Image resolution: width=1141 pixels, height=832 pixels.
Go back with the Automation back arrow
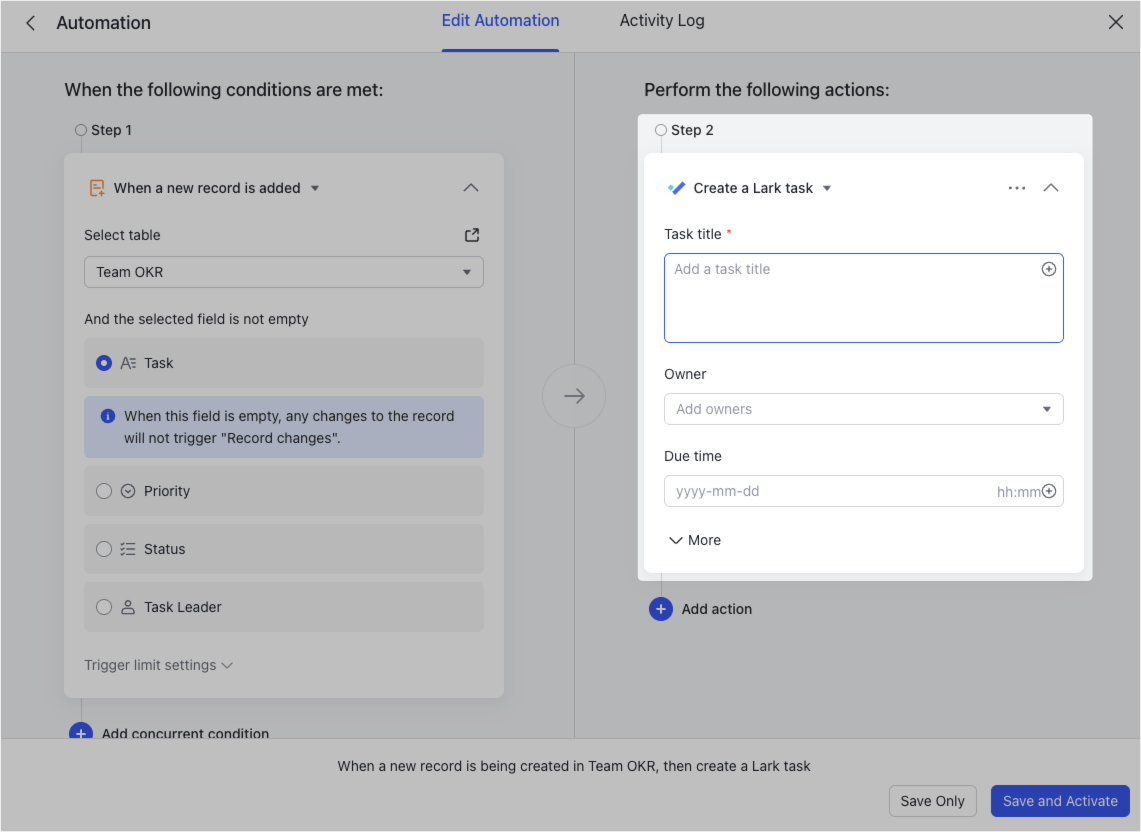(x=31, y=23)
